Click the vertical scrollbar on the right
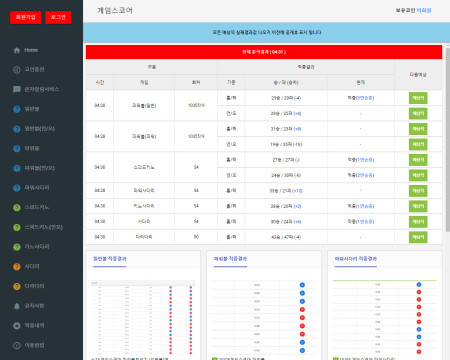The height and width of the screenshot is (360, 450). tap(448, 140)
